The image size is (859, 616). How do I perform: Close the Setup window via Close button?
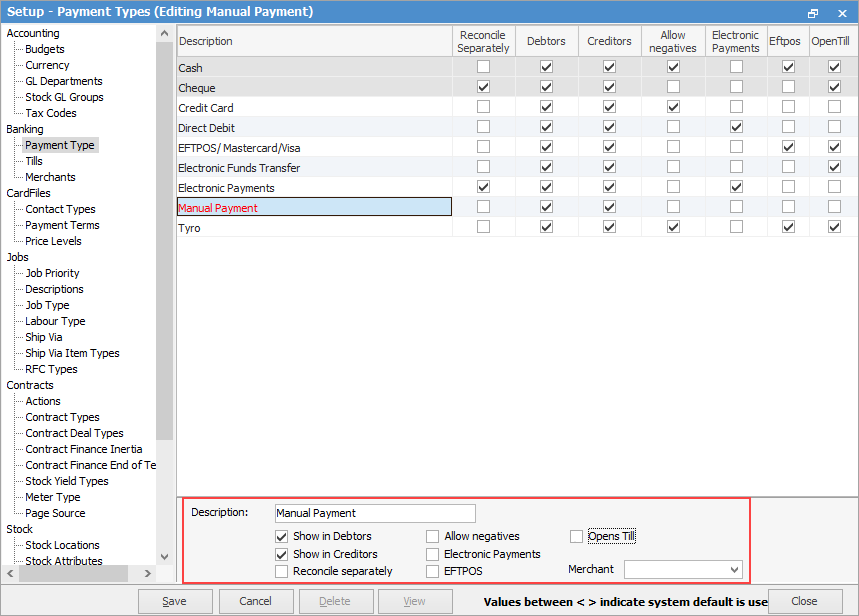tap(804, 601)
